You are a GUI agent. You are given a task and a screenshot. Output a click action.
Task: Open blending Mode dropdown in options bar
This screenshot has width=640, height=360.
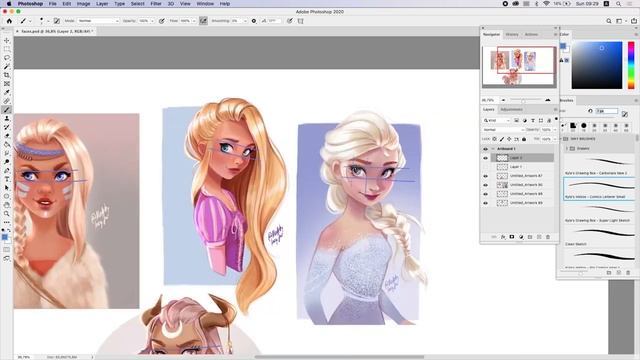[98, 21]
